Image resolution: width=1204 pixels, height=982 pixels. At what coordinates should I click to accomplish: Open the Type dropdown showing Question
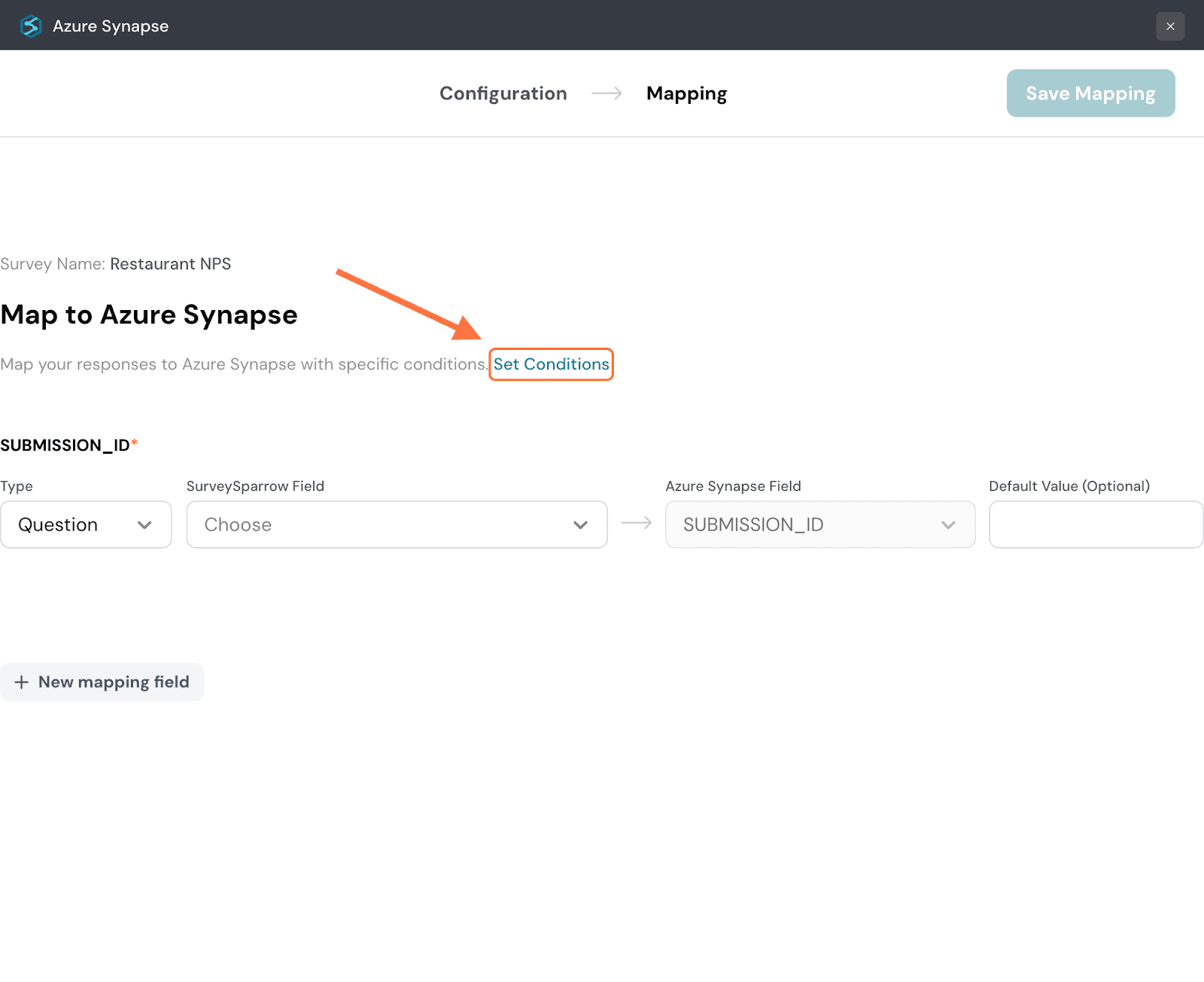(86, 524)
